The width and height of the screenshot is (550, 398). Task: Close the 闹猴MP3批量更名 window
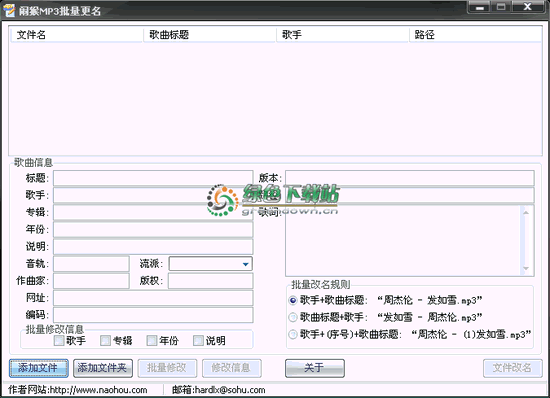[x=527, y=7]
